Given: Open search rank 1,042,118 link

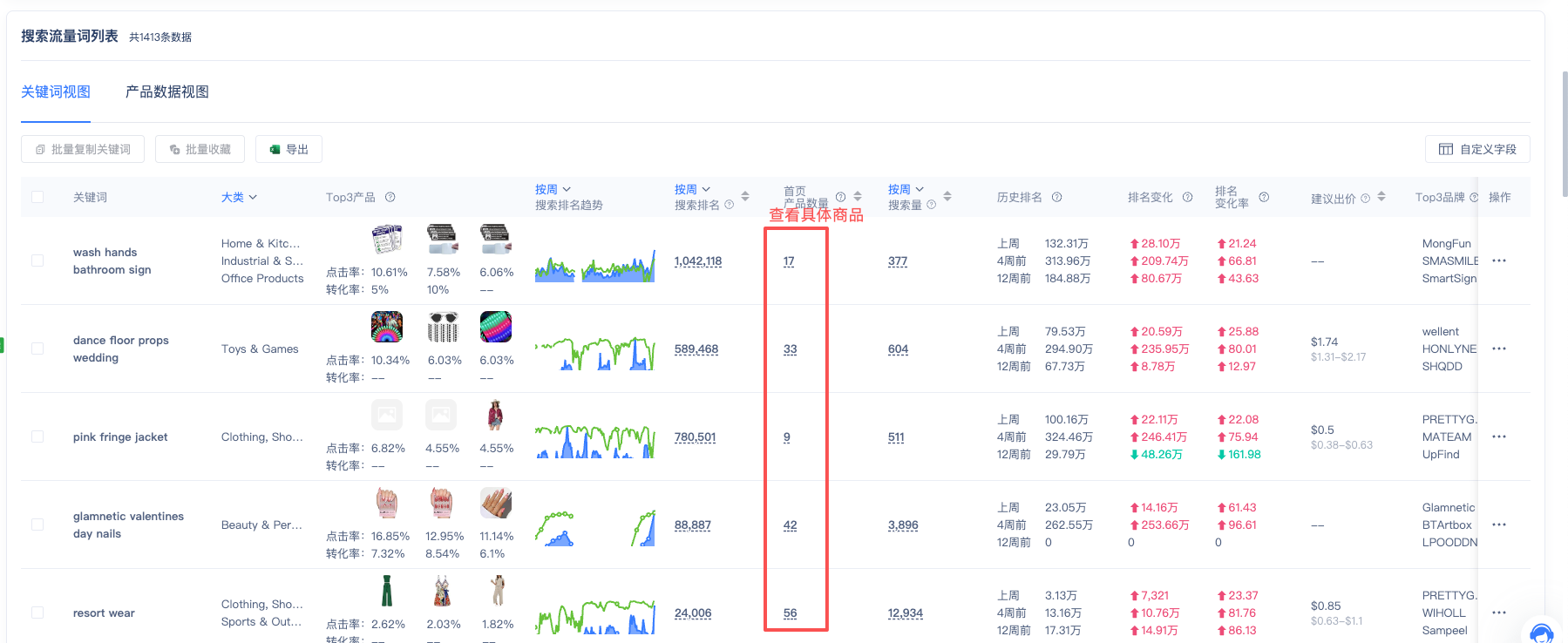Looking at the screenshot, I should [x=698, y=261].
